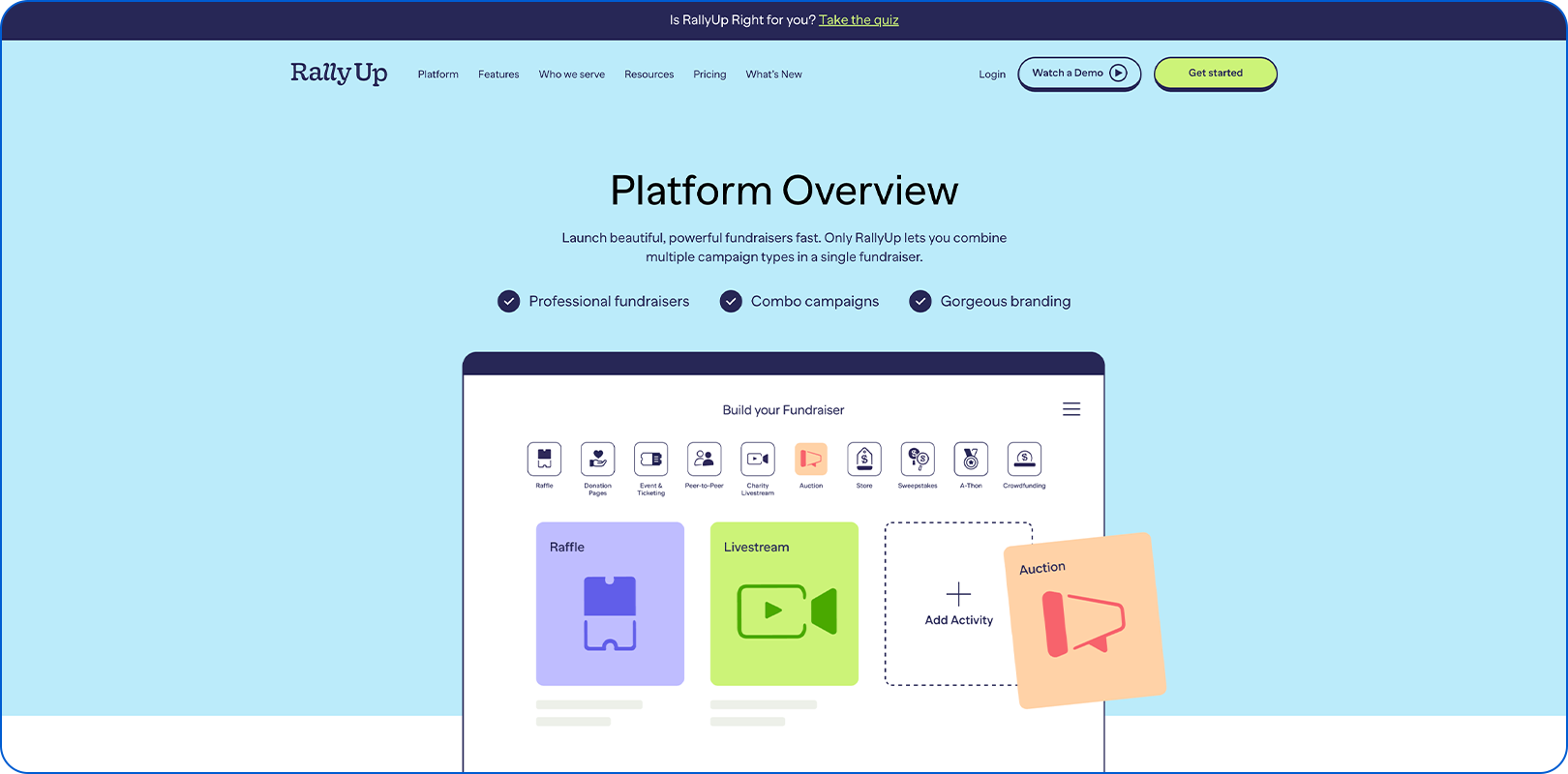Image resolution: width=1568 pixels, height=774 pixels.
Task: Click the checkmark beside Combo campaigns
Action: [731, 302]
